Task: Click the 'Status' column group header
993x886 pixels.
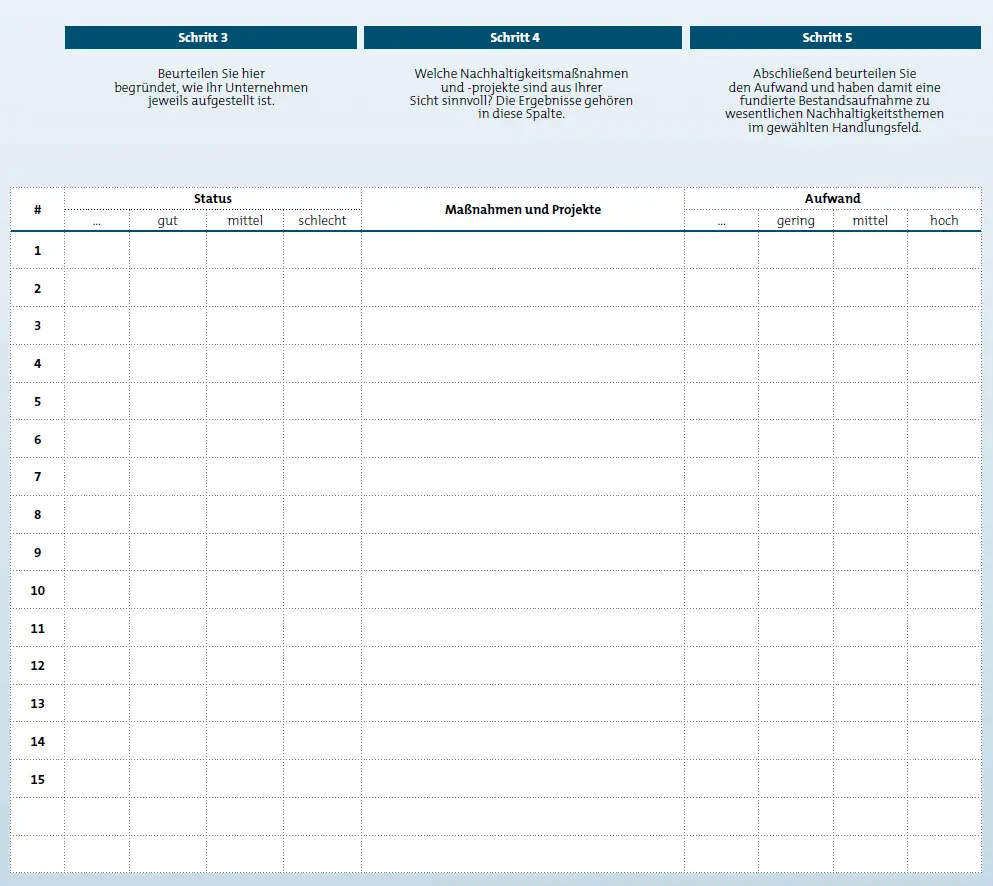Action: point(212,199)
